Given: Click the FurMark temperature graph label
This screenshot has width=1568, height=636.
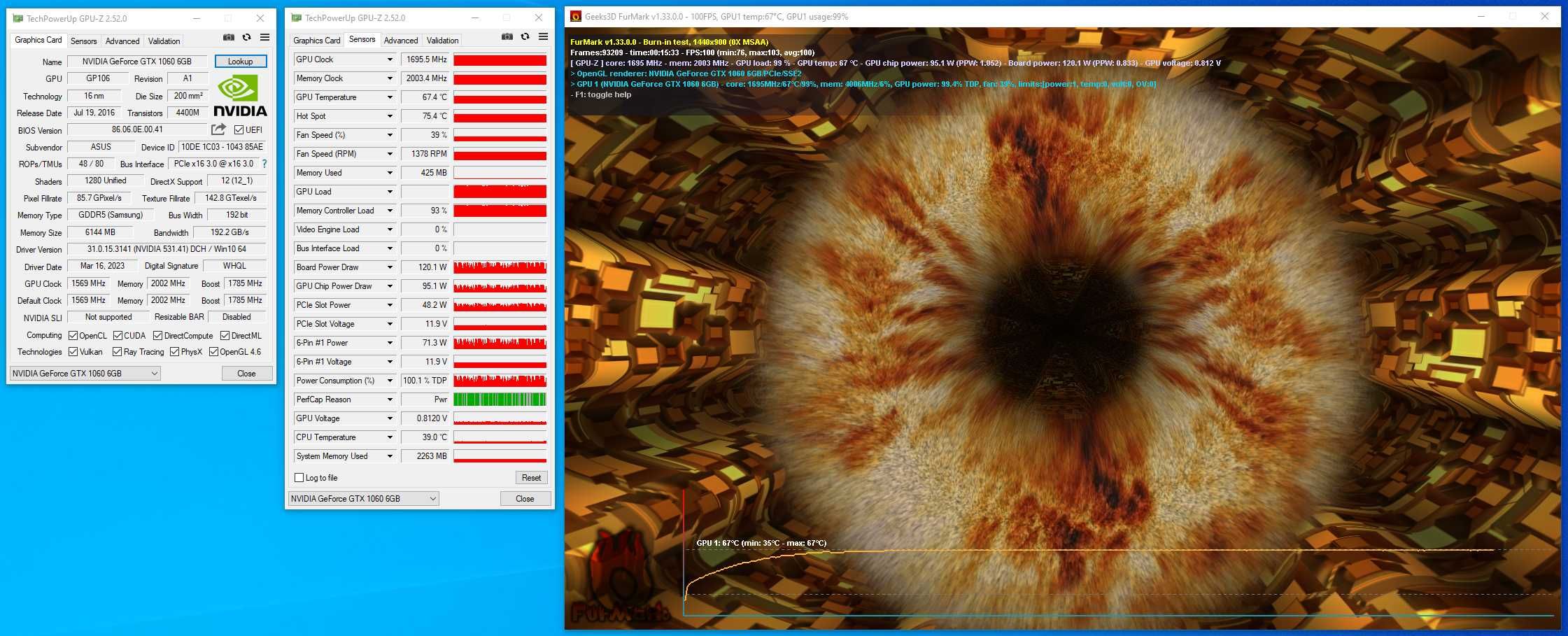Looking at the screenshot, I should [761, 543].
